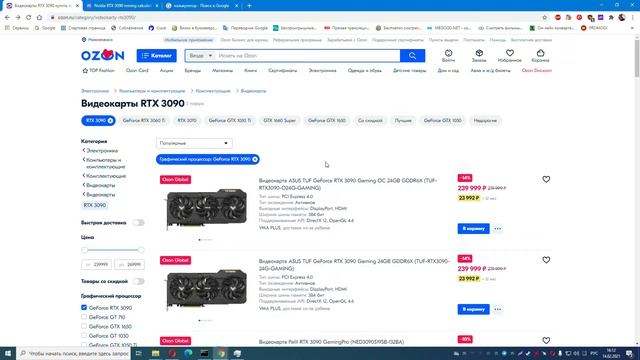Open Ozon Card menu item

137,71
